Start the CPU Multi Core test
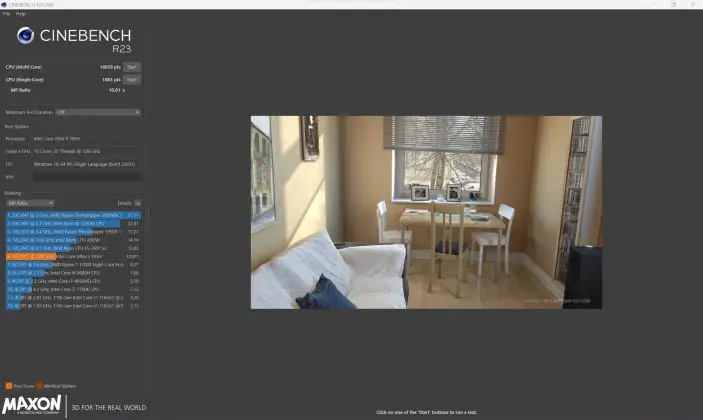Screen dimensions: 703x420 132,67
